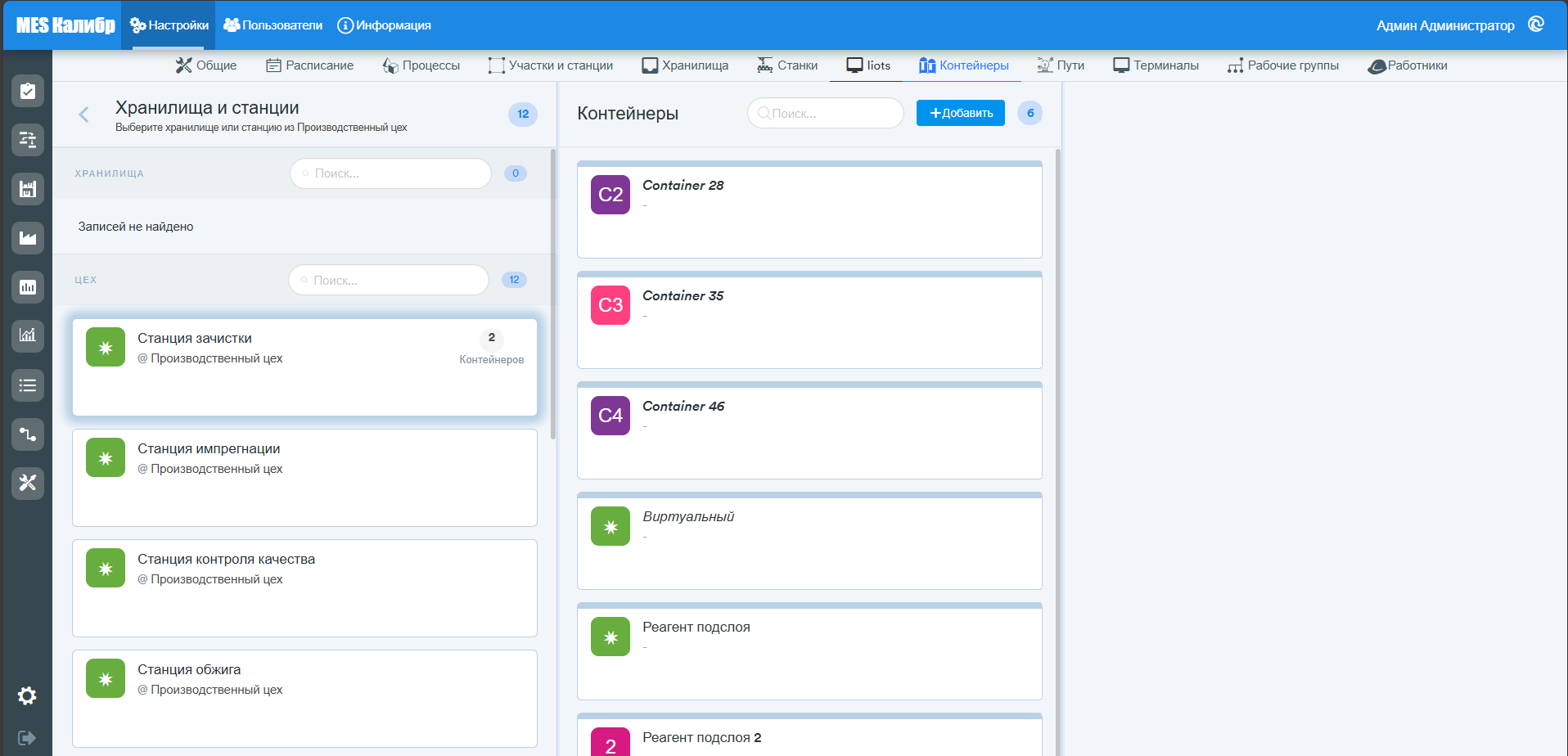Click the left panel vertical scrollbar
The width and height of the screenshot is (1568, 756).
[553, 295]
